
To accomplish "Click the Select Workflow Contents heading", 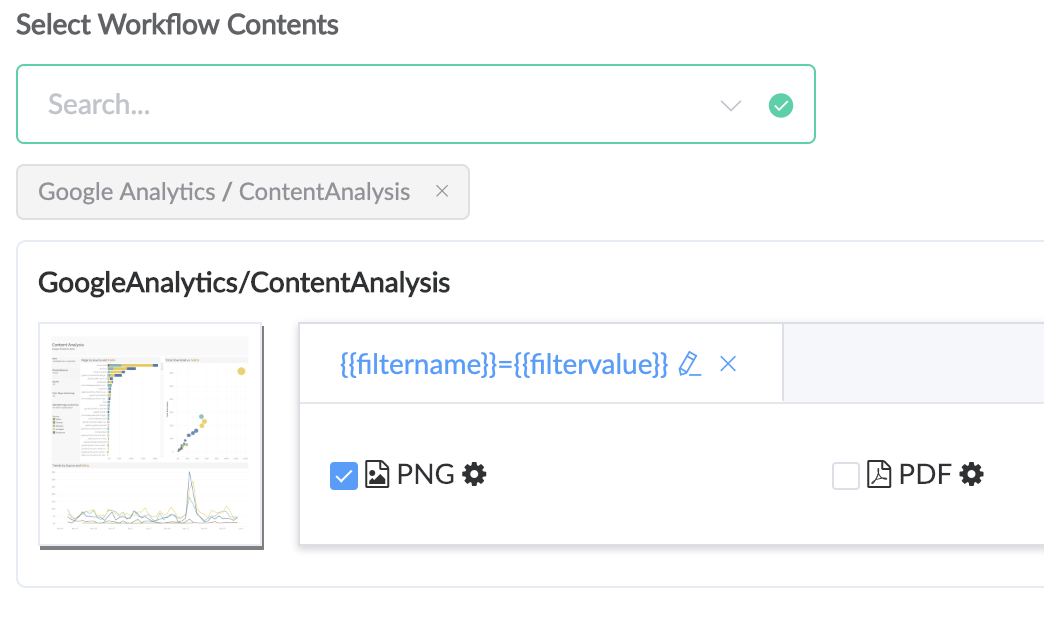I will pos(177,25).
